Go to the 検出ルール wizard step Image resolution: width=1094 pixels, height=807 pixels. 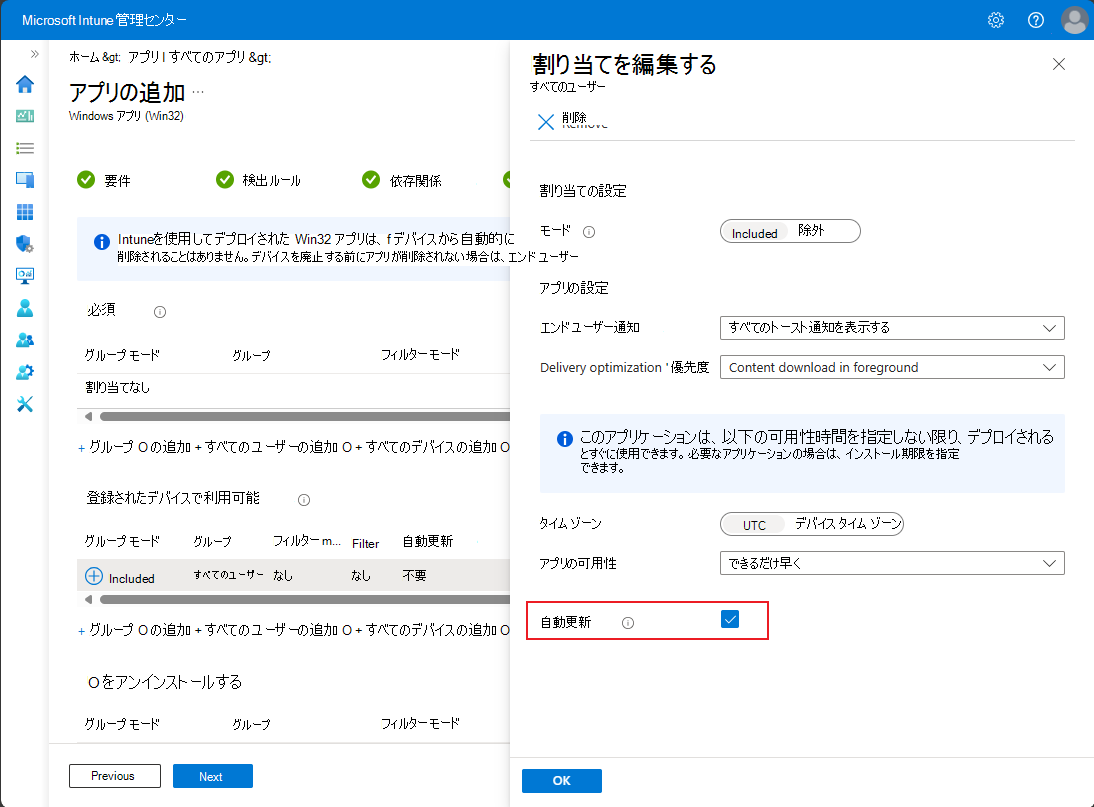click(x=259, y=180)
